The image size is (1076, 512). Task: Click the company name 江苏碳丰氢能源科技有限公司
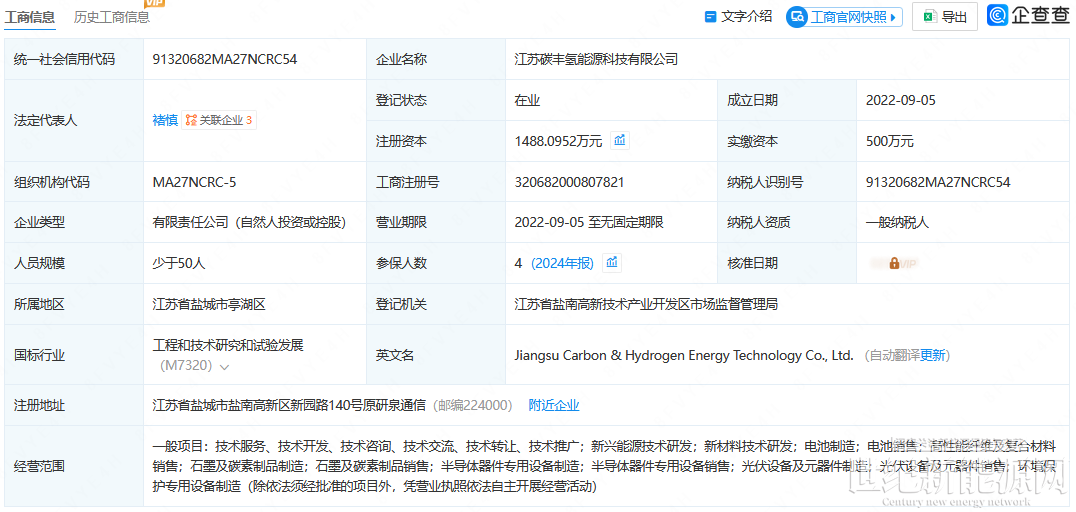click(x=596, y=59)
